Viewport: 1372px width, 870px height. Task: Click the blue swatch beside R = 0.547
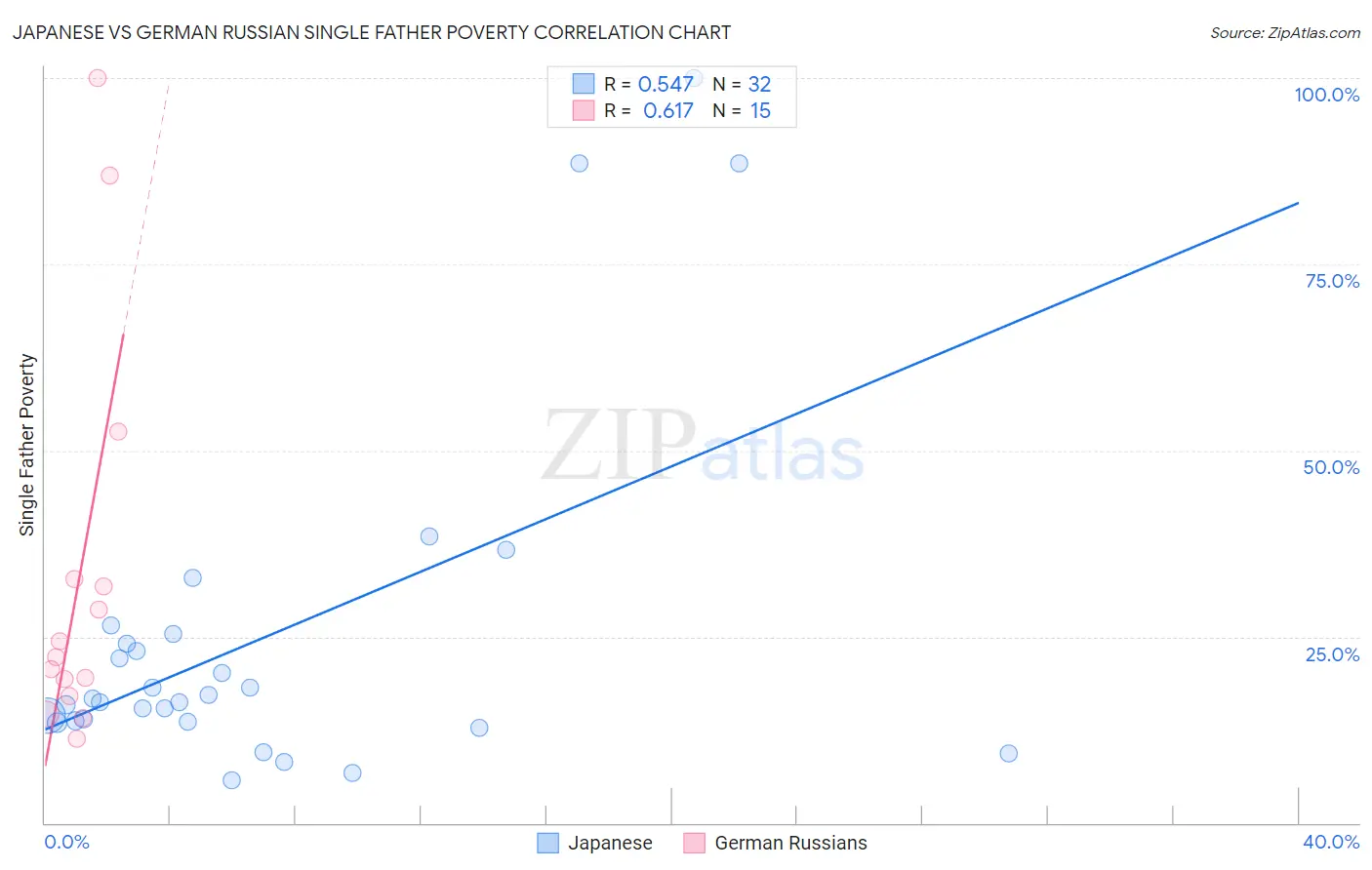click(x=584, y=84)
